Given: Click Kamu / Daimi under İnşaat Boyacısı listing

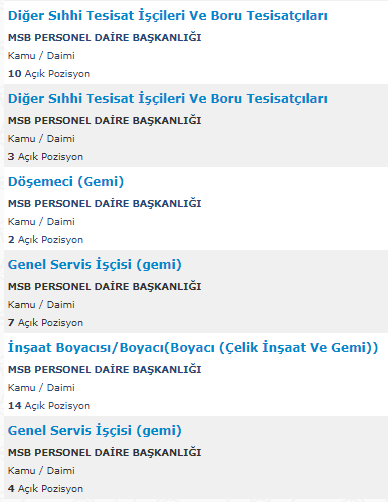Looking at the screenshot, I should (x=41, y=388).
